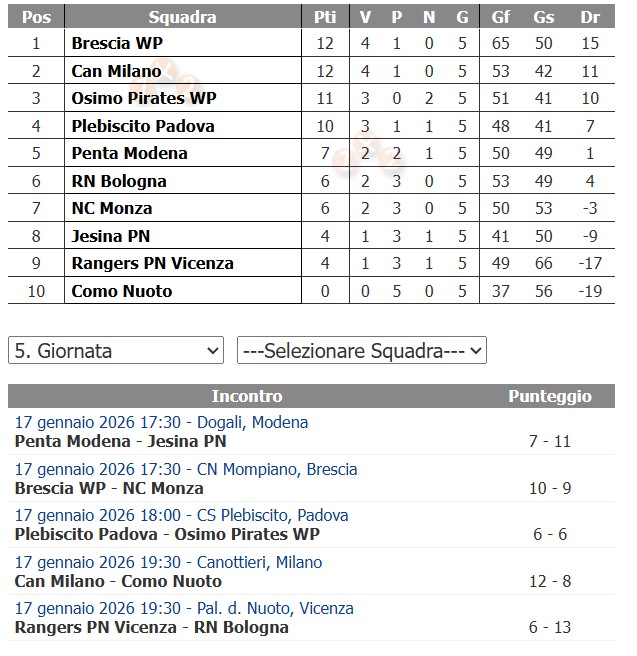Click the Squadra column header
Viewport: 637px width, 656px height.
(182, 17)
